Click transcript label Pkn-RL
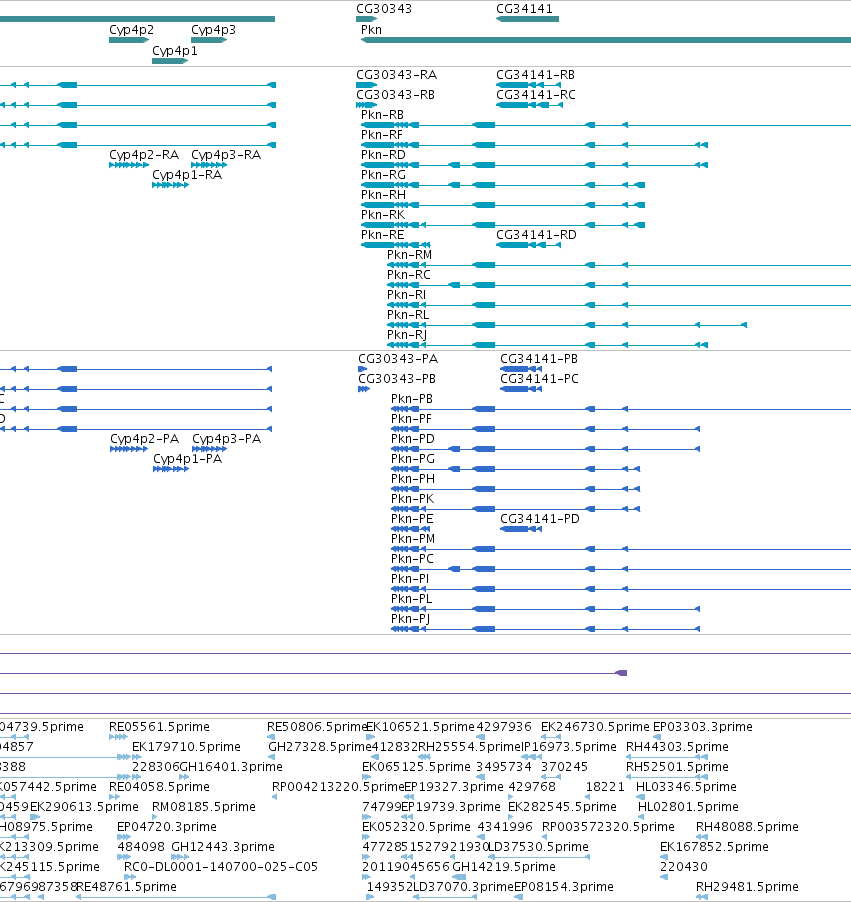The height and width of the screenshot is (902, 851). [x=408, y=315]
